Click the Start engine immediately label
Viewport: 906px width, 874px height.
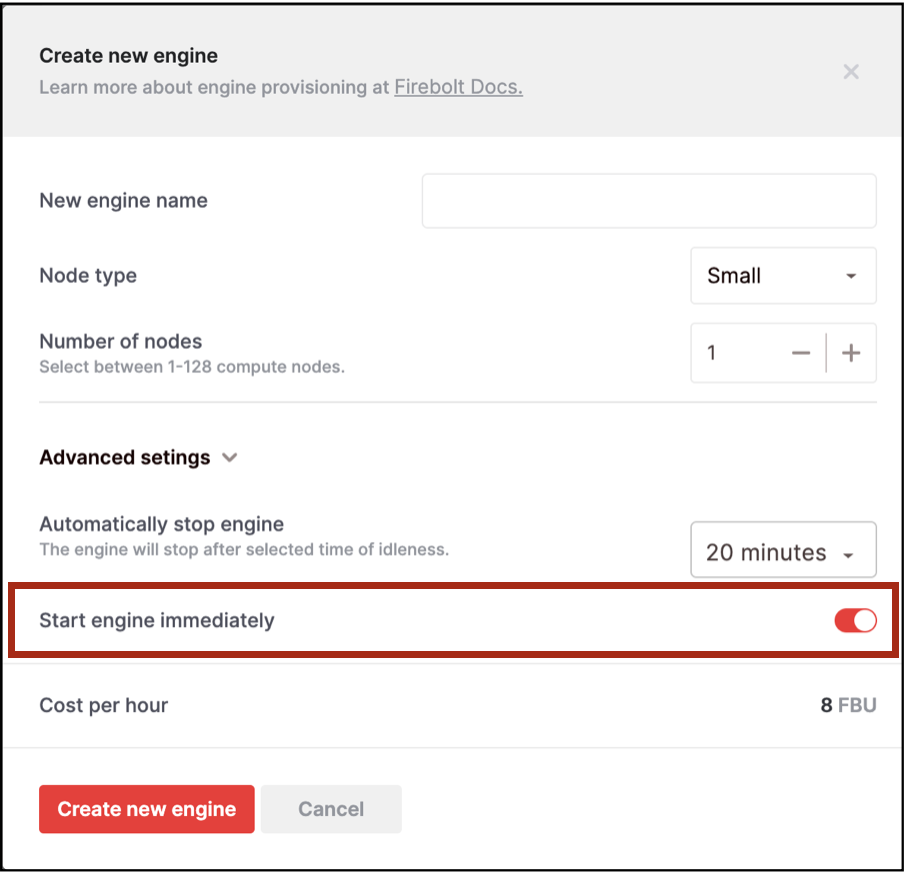[x=156, y=621]
